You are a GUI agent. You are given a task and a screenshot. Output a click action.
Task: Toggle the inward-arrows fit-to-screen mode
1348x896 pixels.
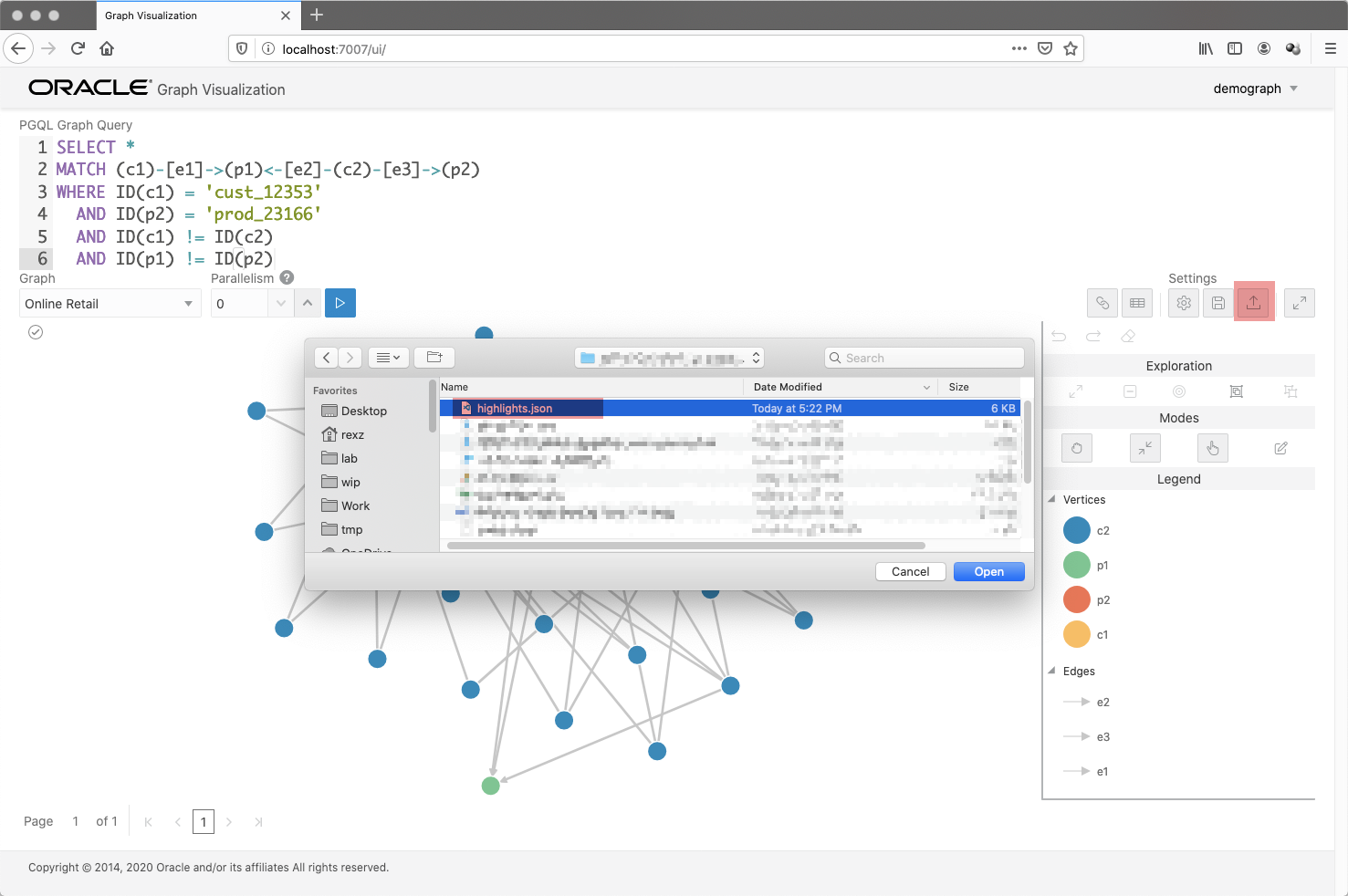1144,448
